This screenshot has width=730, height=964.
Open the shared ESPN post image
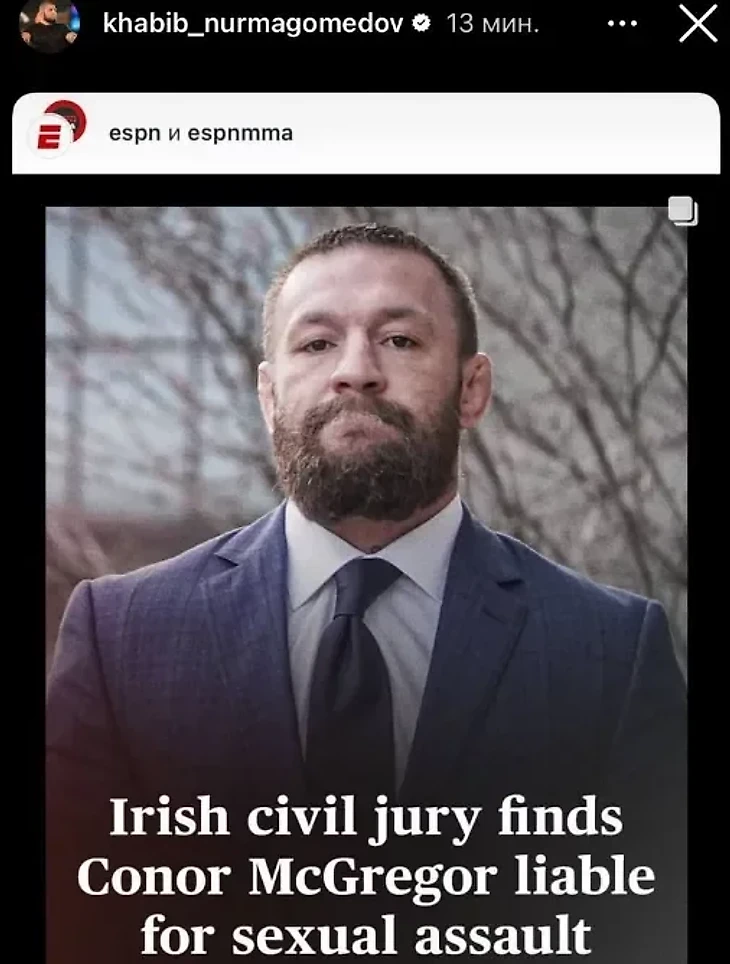pyautogui.click(x=367, y=585)
